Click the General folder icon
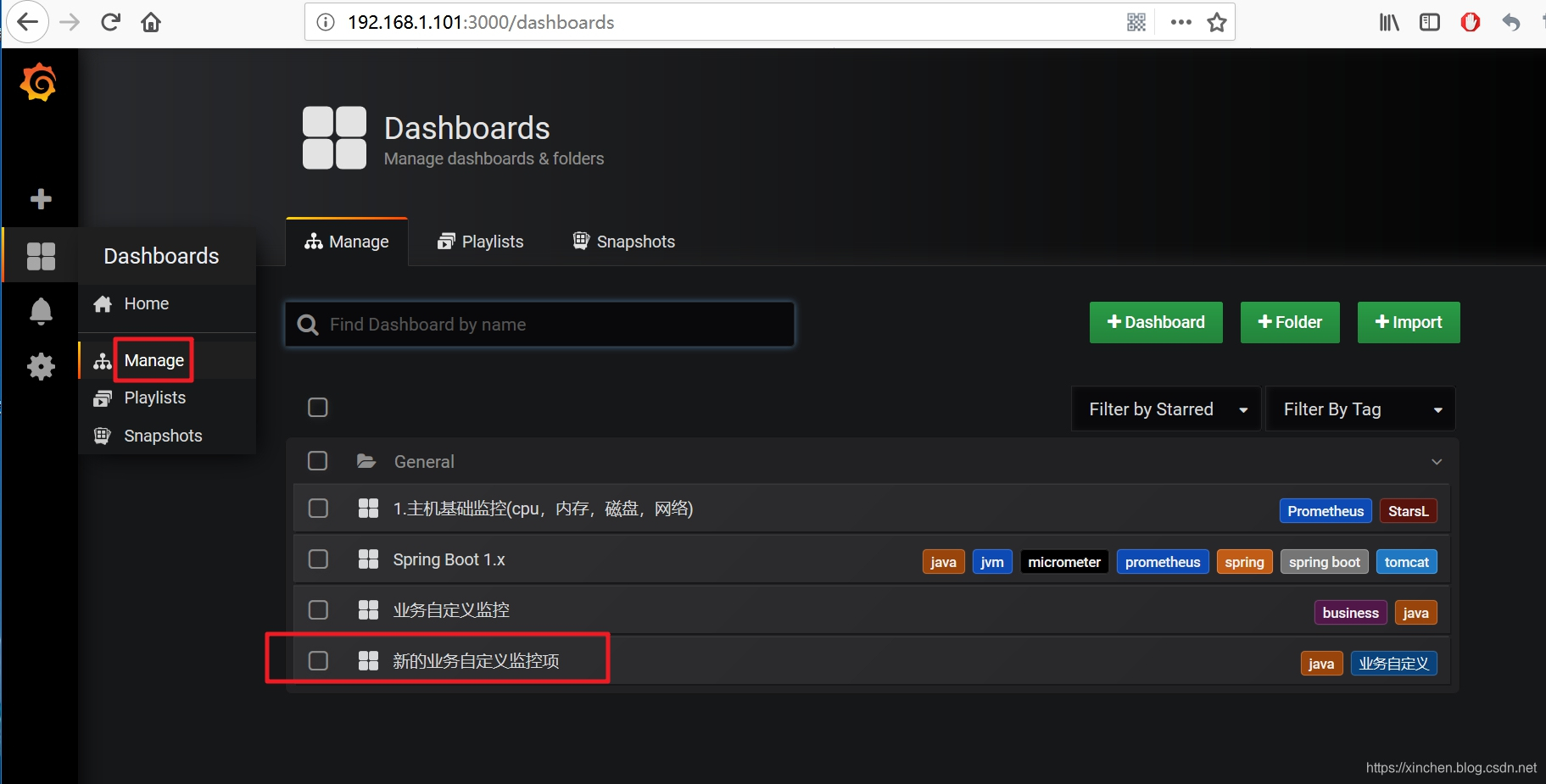The image size is (1546, 784). (x=366, y=461)
